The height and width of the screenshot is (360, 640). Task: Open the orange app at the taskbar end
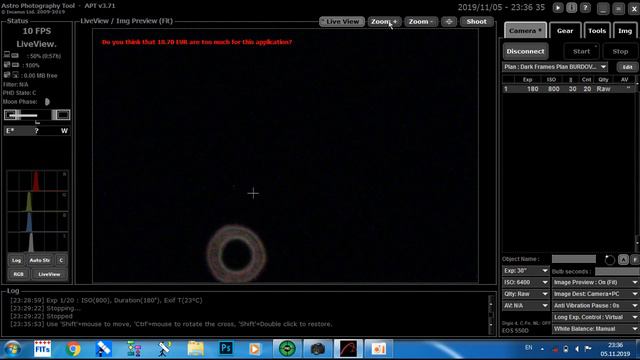378,349
